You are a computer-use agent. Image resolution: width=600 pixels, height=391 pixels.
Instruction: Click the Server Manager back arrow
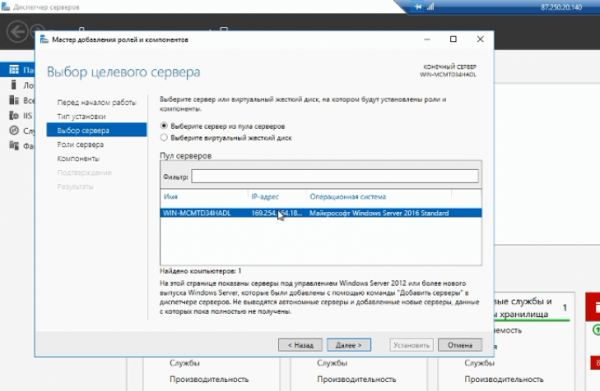point(17,31)
